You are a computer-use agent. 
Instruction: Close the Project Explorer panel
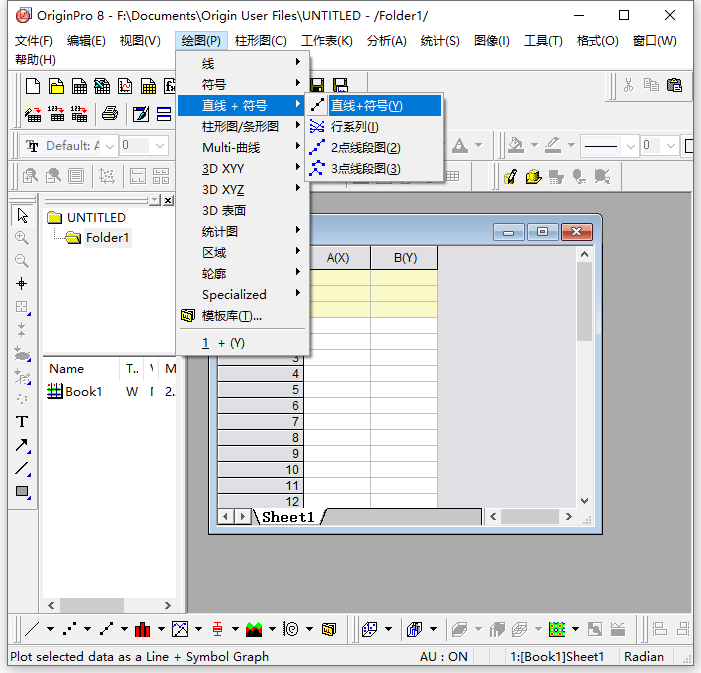(168, 200)
